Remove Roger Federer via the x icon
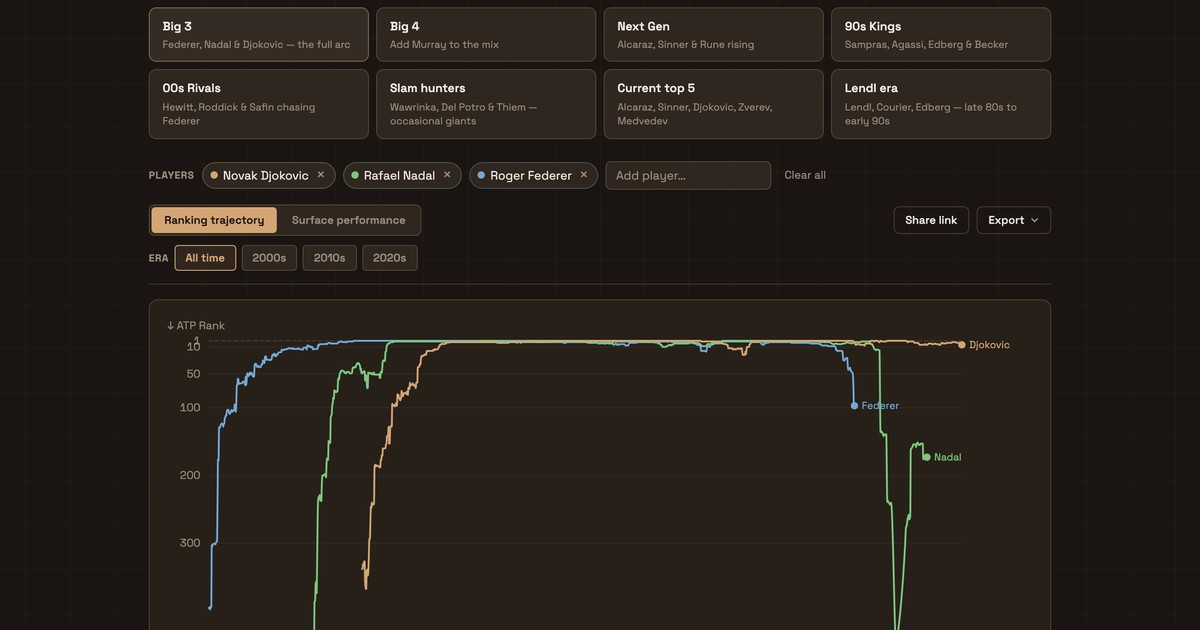The width and height of the screenshot is (1200, 630). (x=584, y=175)
